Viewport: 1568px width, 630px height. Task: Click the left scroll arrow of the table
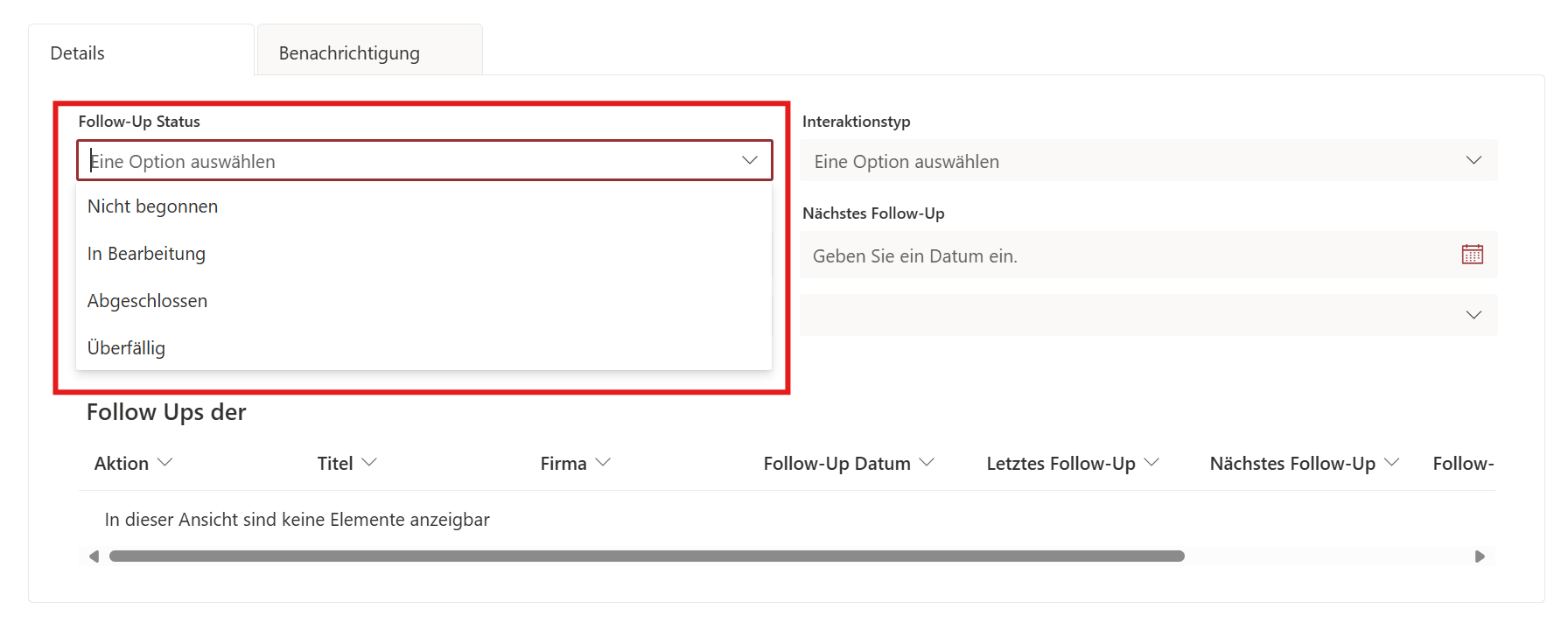(x=94, y=556)
